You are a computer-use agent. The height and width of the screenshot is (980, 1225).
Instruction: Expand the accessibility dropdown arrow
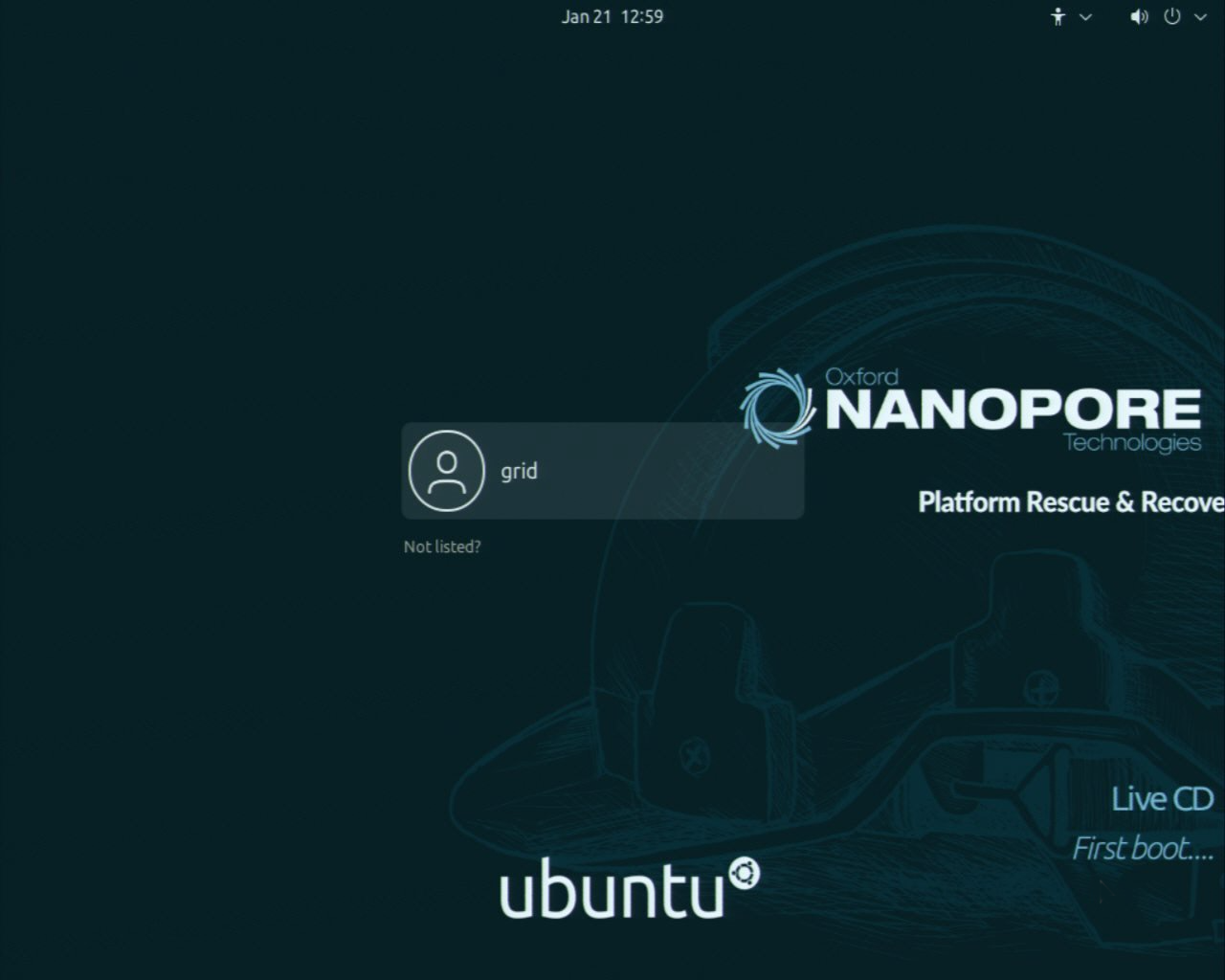pyautogui.click(x=1085, y=17)
